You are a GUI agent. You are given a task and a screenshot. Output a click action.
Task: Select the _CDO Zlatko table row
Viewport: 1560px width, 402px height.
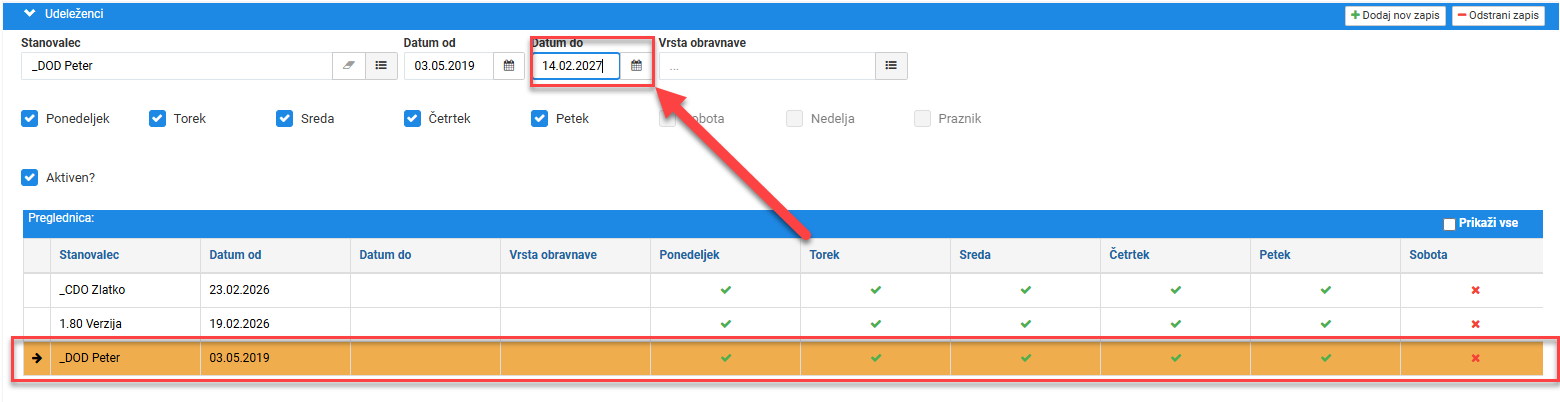pos(782,290)
